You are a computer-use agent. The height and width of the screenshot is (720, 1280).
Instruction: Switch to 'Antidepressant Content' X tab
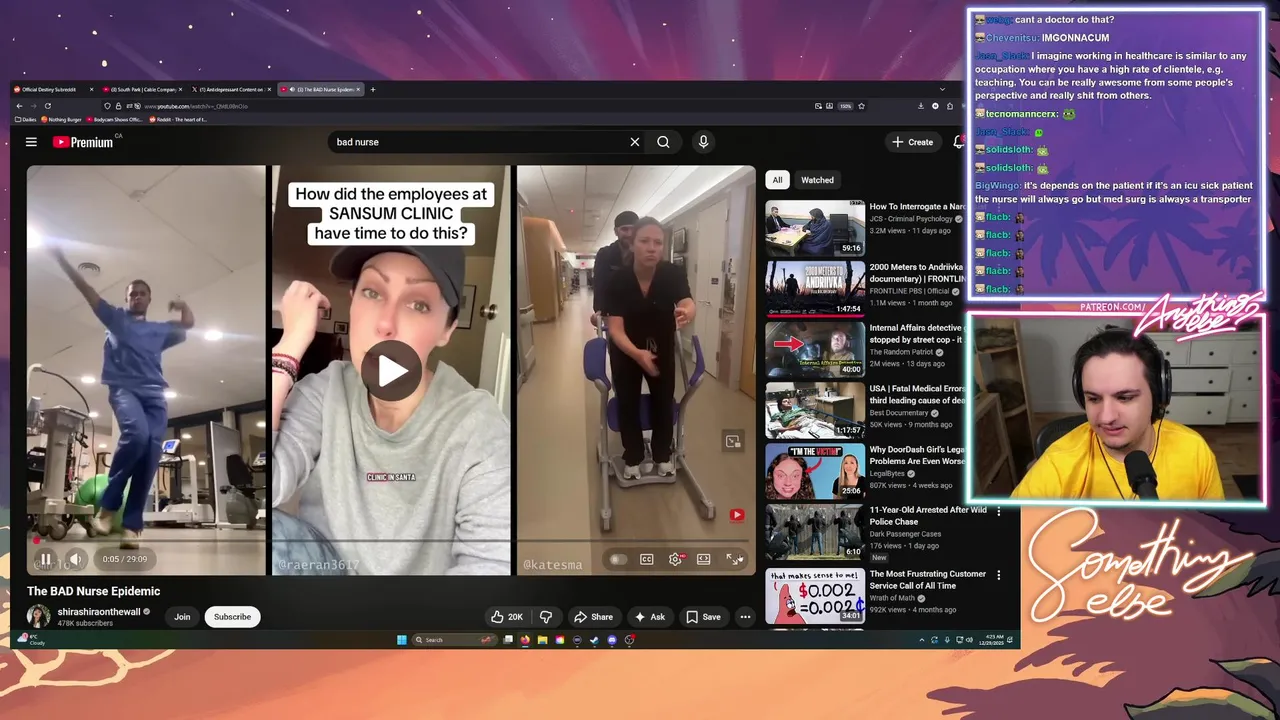(x=230, y=89)
